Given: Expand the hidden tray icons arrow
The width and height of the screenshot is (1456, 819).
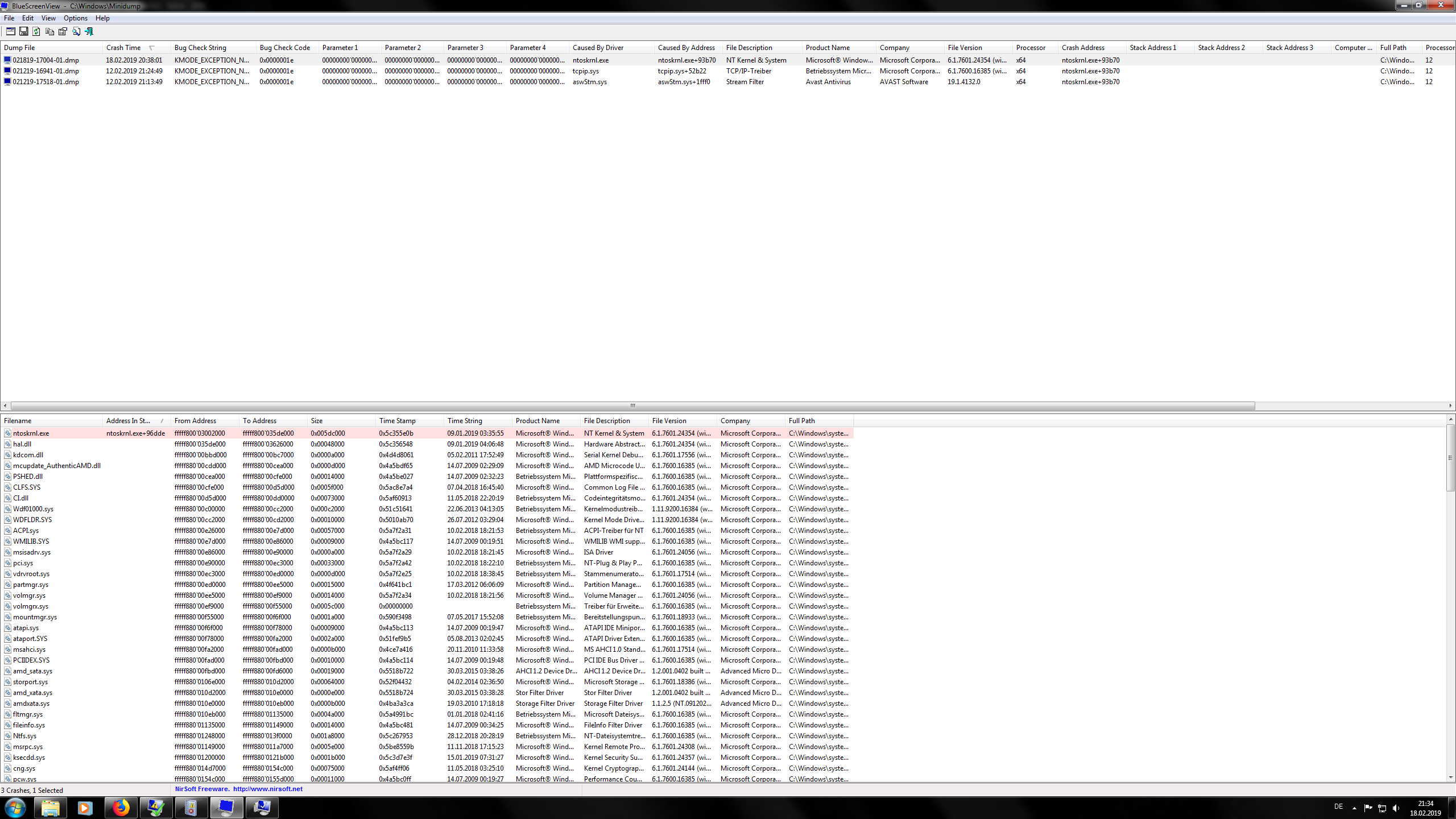Looking at the screenshot, I should click(1354, 807).
